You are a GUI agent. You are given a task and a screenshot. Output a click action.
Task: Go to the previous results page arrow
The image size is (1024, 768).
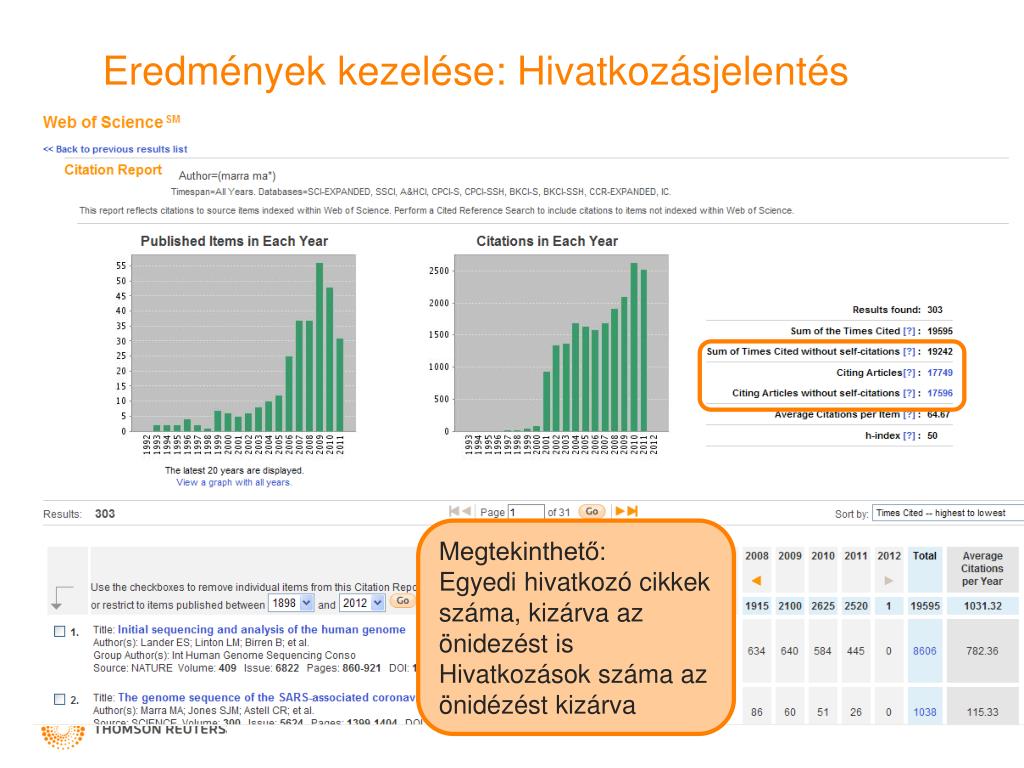click(467, 511)
